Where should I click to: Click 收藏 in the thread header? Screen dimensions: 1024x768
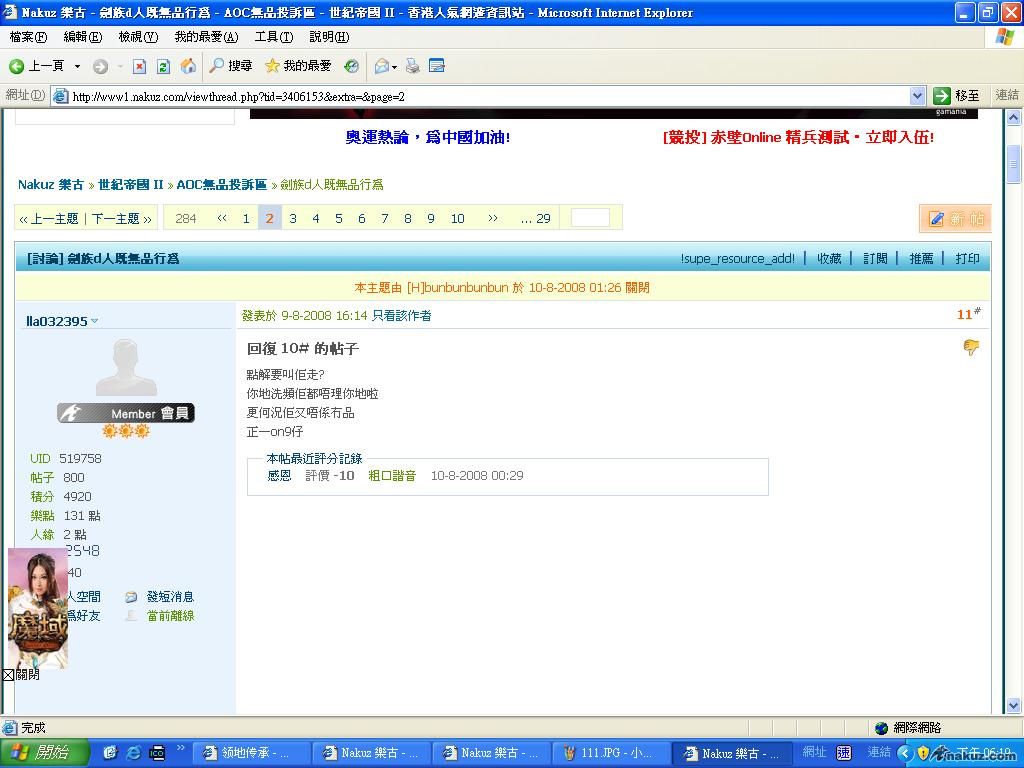click(x=829, y=259)
